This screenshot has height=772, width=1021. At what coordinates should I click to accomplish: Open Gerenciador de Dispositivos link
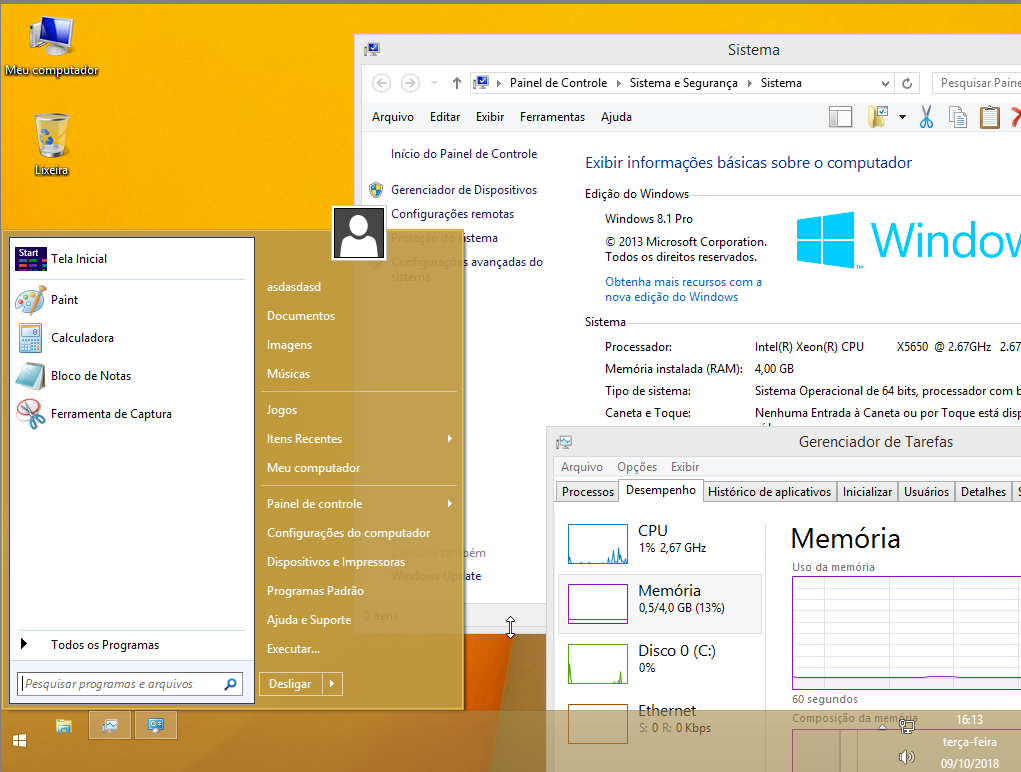coord(464,190)
